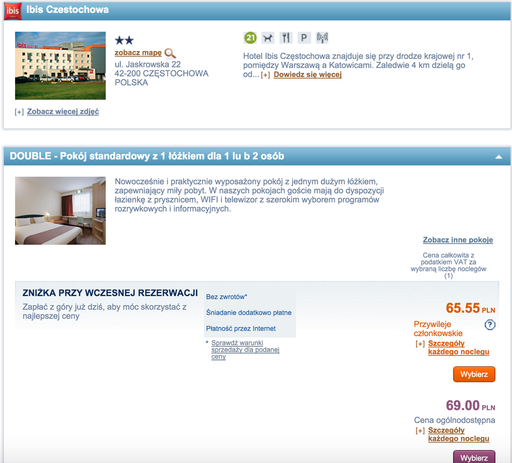Image resolution: width=512 pixels, height=463 pixels.
Task: Click the magnifier icon next to zobacz mapę
Action: [x=170, y=53]
